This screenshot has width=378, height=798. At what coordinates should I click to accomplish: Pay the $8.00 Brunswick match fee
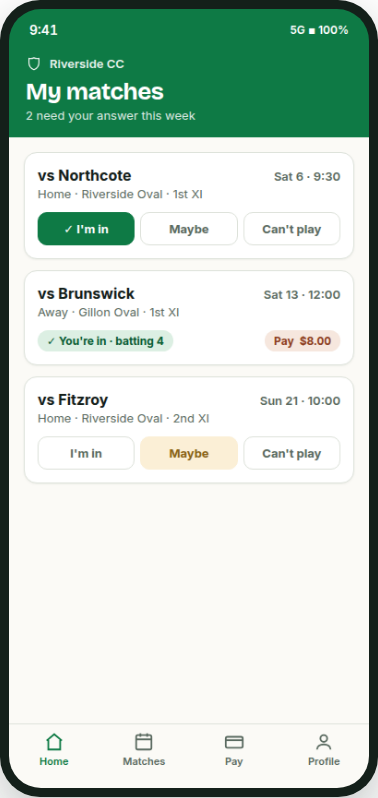[x=302, y=341]
